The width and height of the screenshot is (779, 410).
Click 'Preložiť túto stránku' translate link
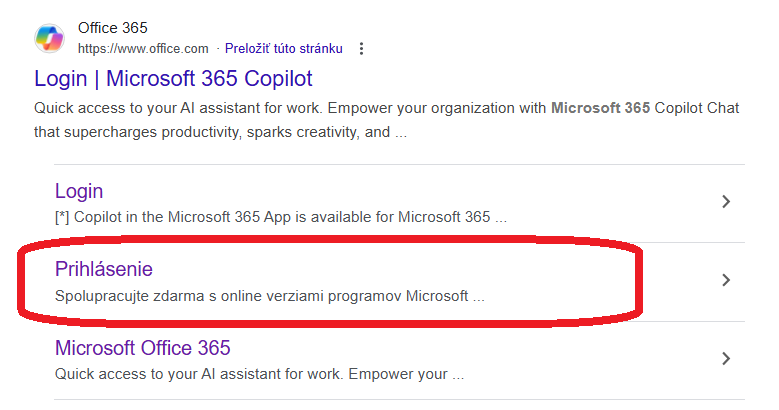point(284,48)
